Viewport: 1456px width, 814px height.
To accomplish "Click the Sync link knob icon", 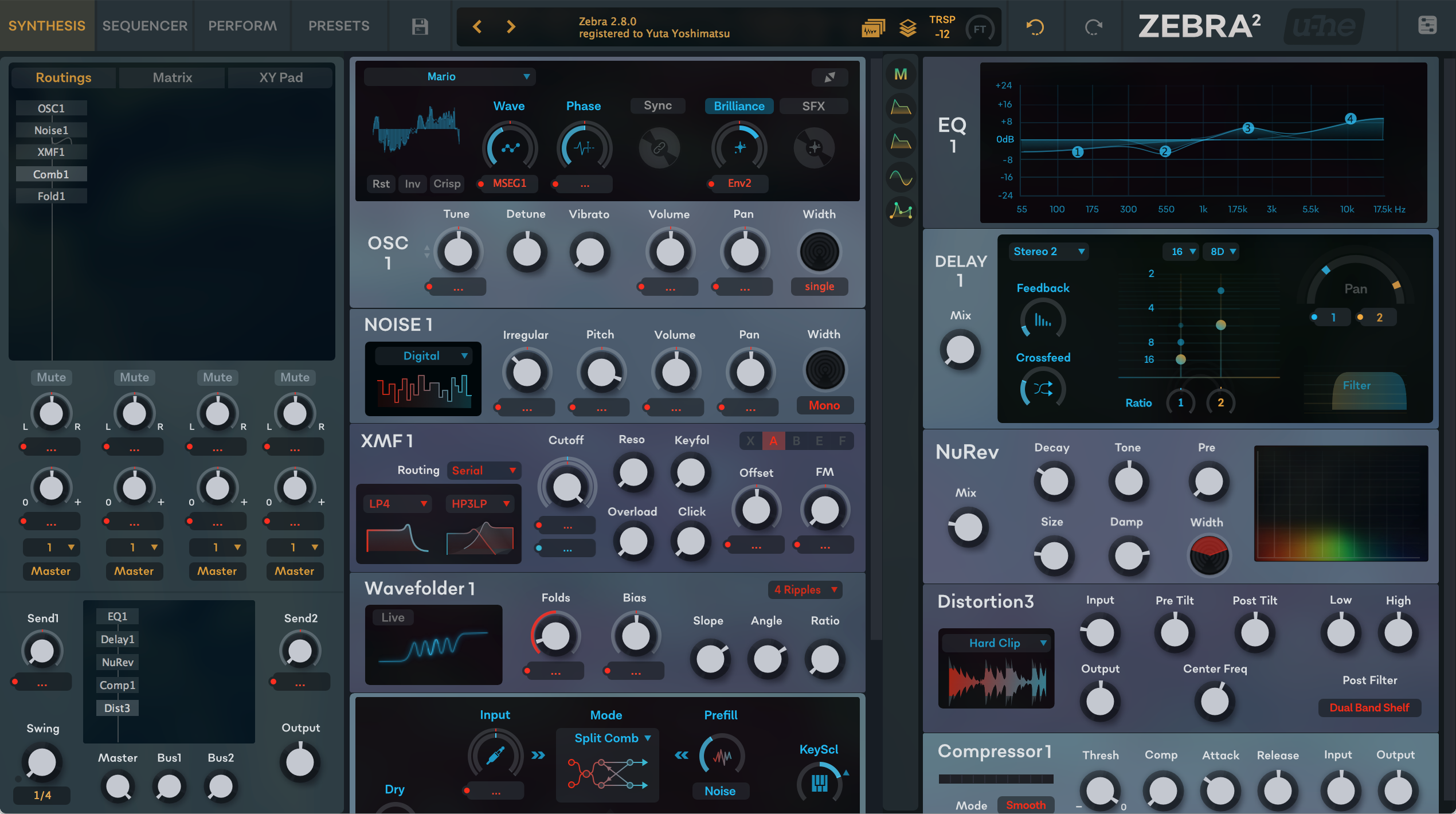I will [659, 148].
